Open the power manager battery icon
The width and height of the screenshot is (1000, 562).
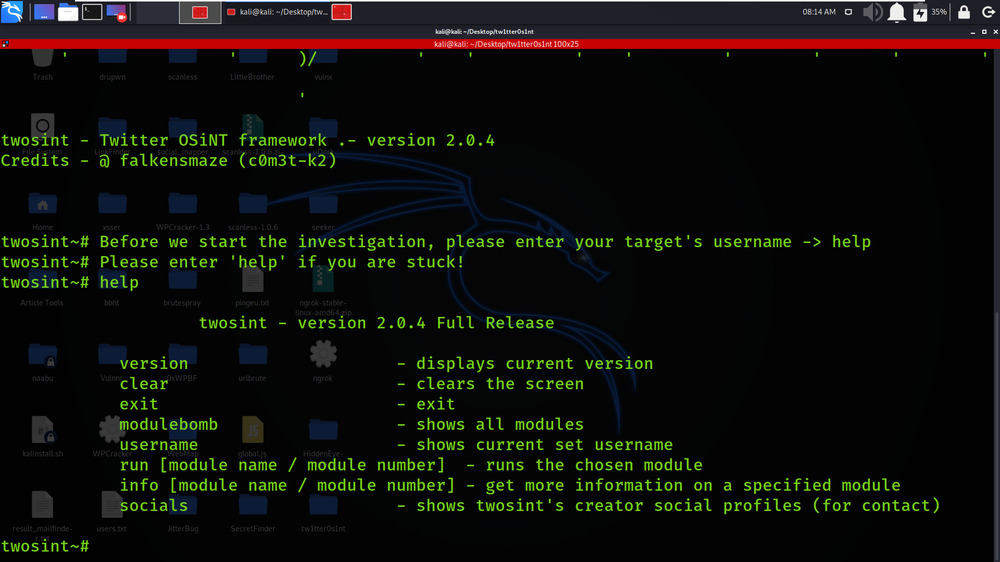tap(920, 13)
